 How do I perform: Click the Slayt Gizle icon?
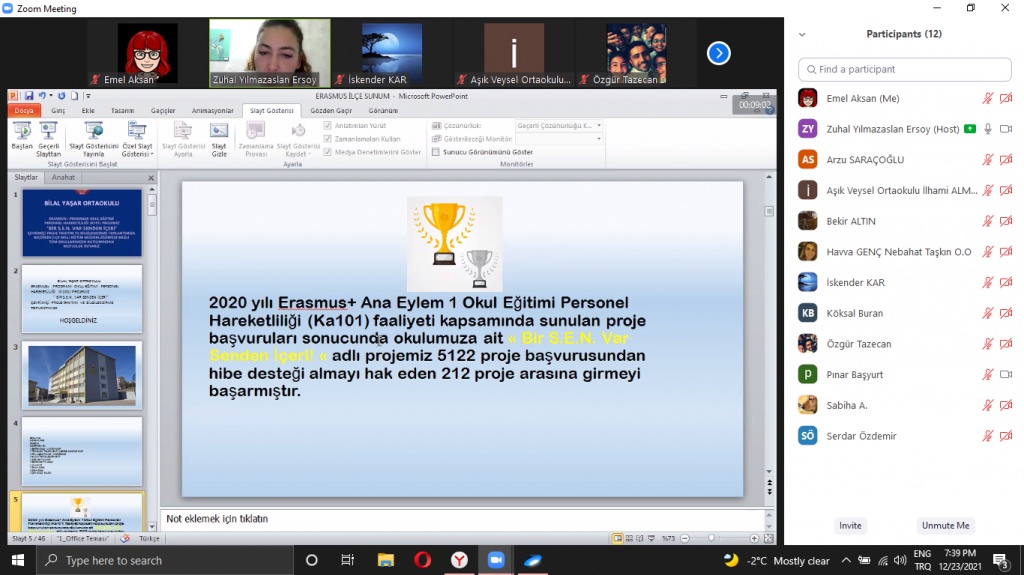[219, 135]
